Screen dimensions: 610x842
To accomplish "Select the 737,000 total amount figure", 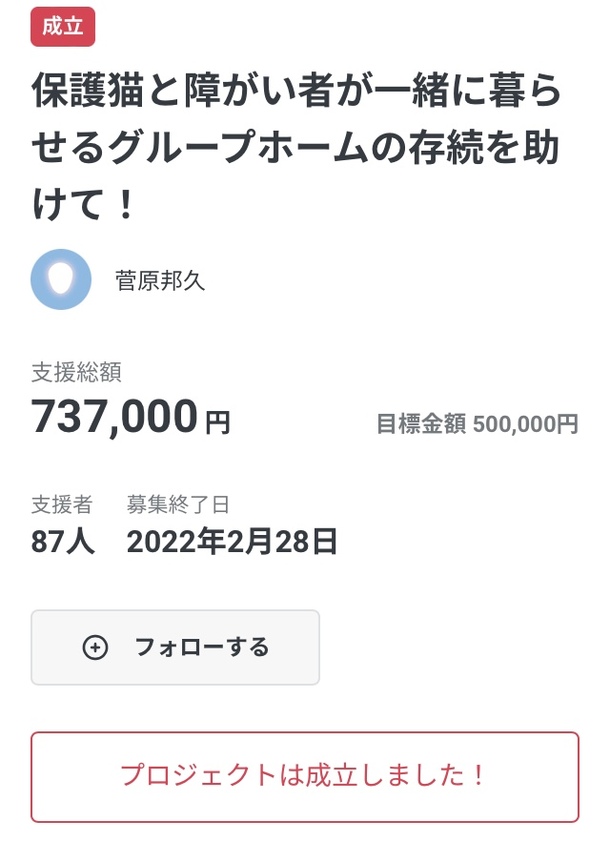I will tap(114, 416).
